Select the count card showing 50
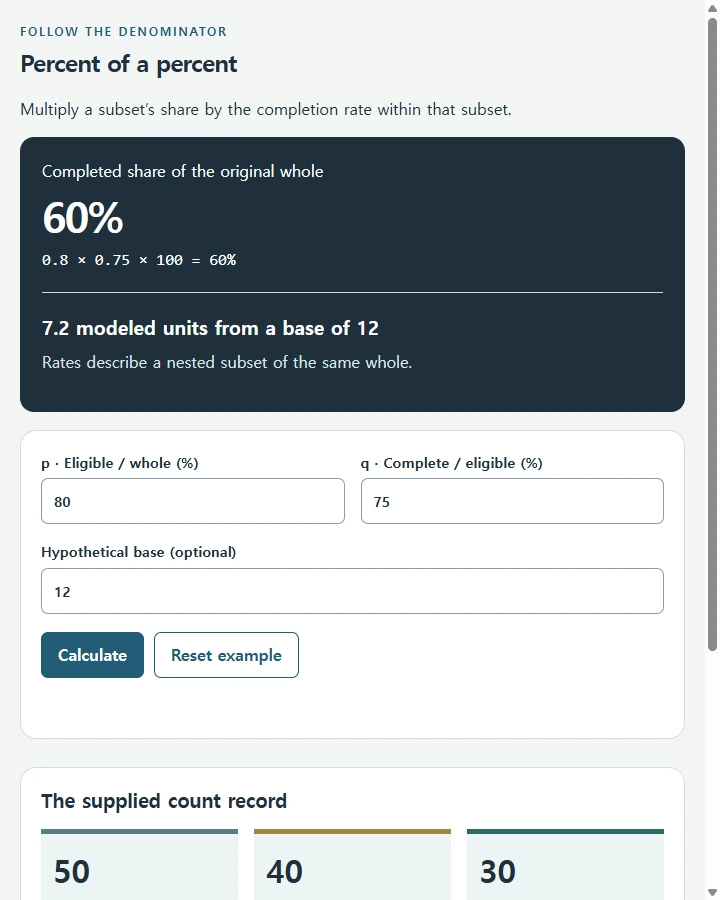 pyautogui.click(x=140, y=864)
